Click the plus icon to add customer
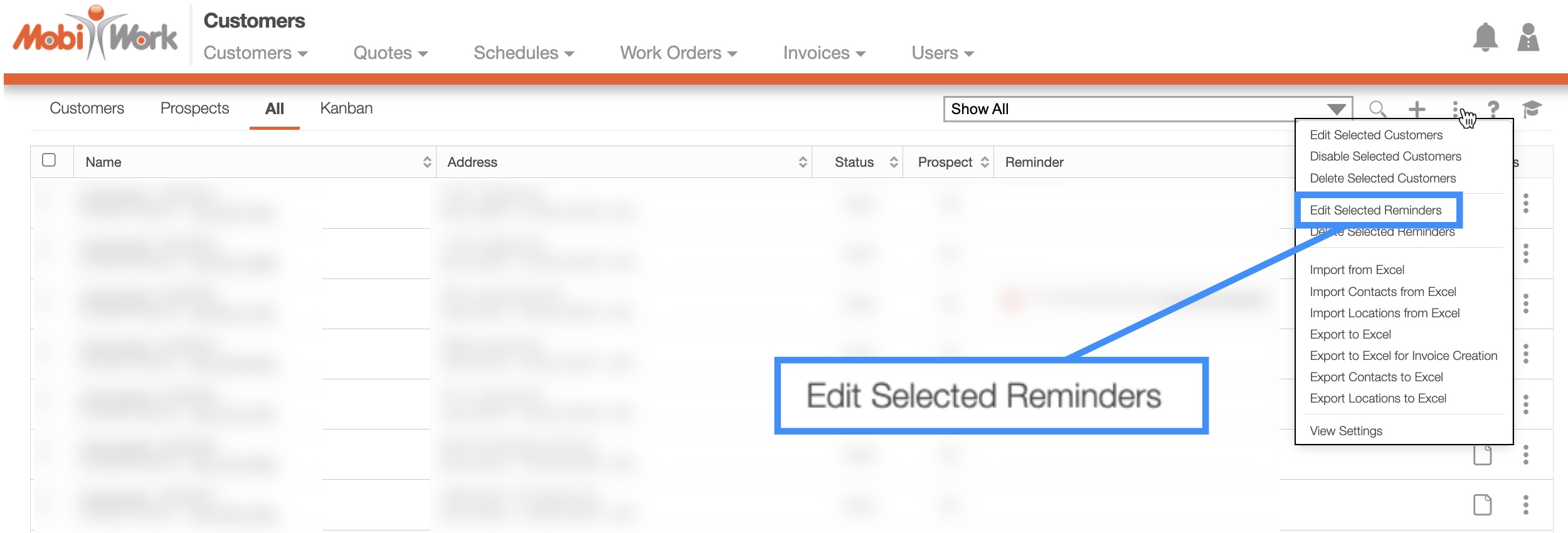Image resolution: width=1568 pixels, height=533 pixels. click(1416, 109)
